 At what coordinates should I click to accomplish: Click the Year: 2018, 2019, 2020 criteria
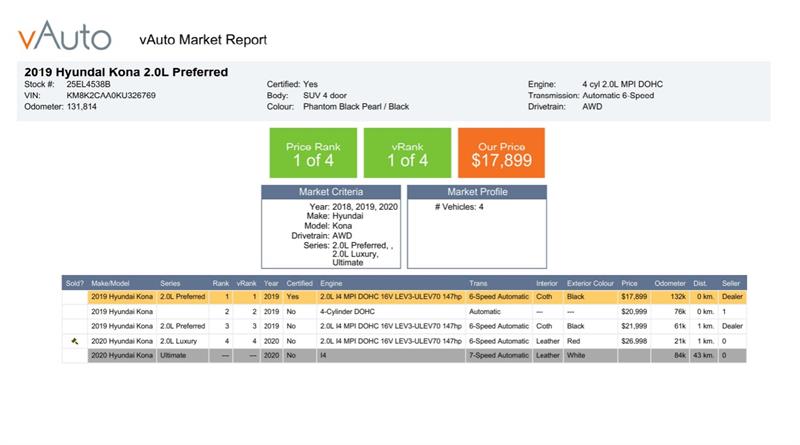(354, 207)
